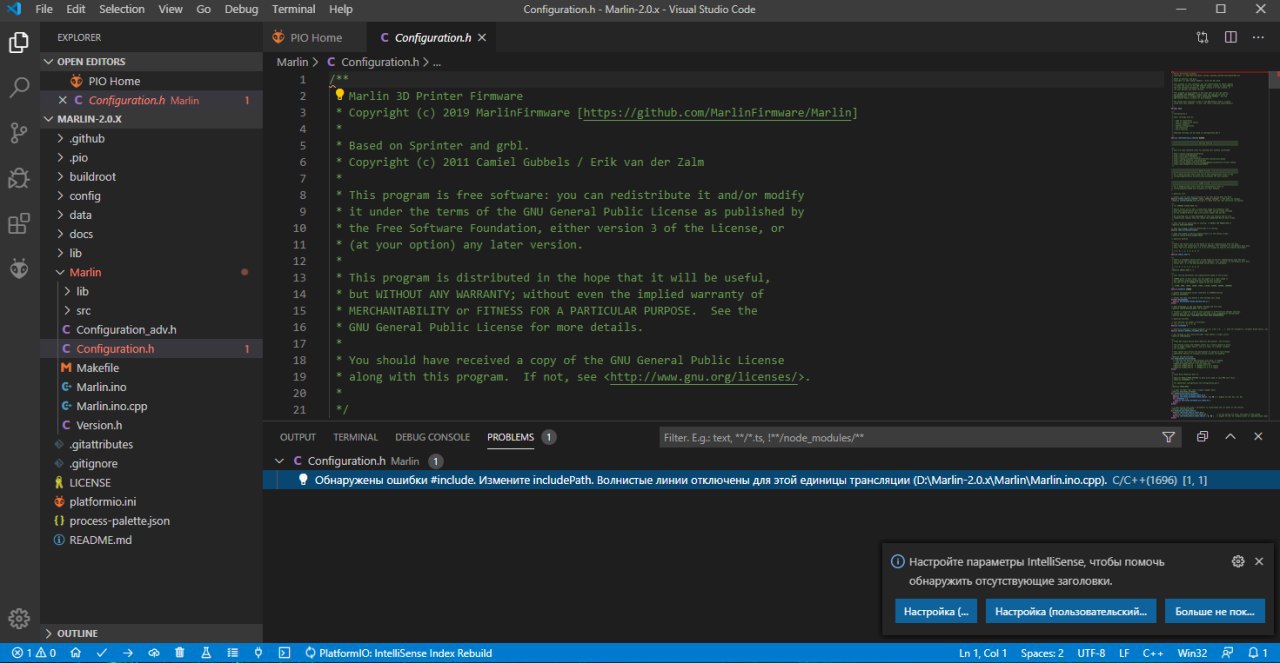Click the PlatformIO run task list icon
1280x663 pixels.
[x=232, y=653]
